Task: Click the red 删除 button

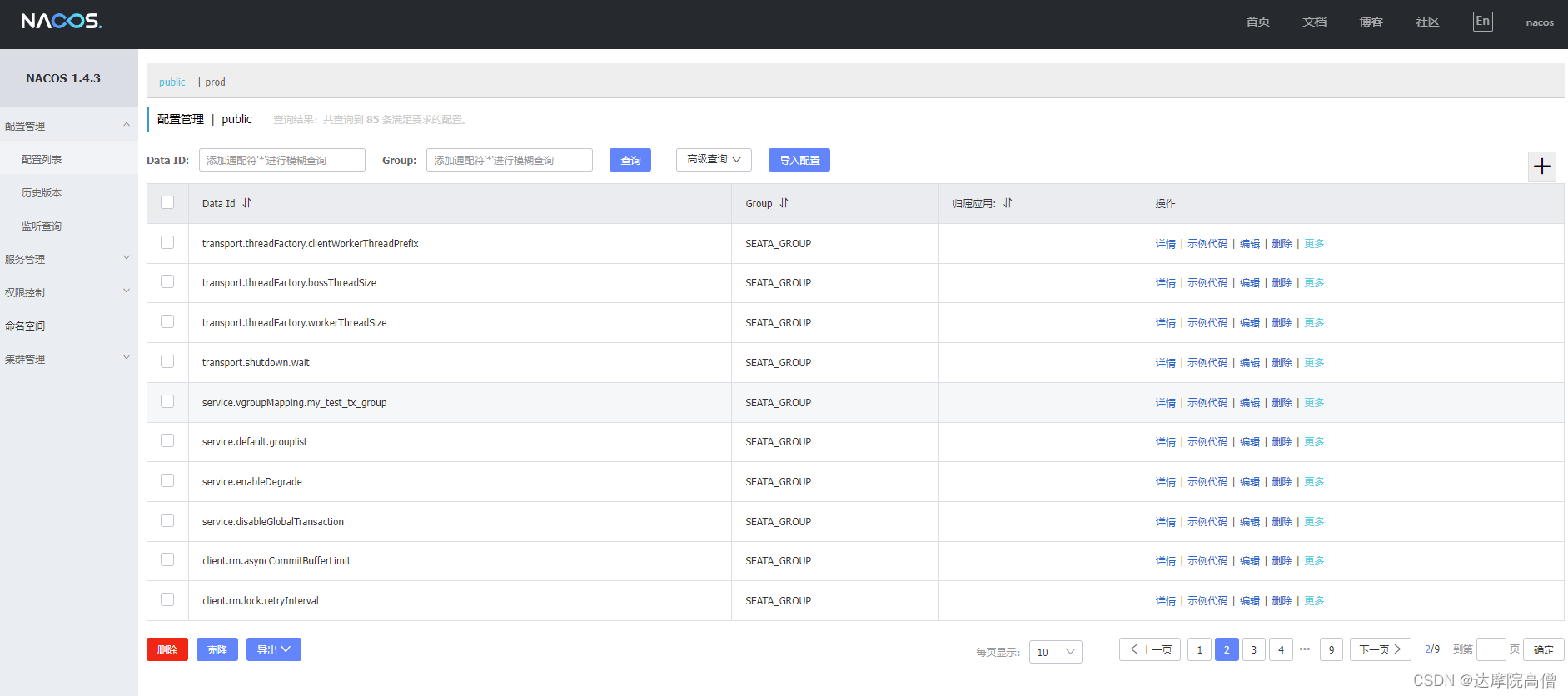Action: tap(167, 649)
